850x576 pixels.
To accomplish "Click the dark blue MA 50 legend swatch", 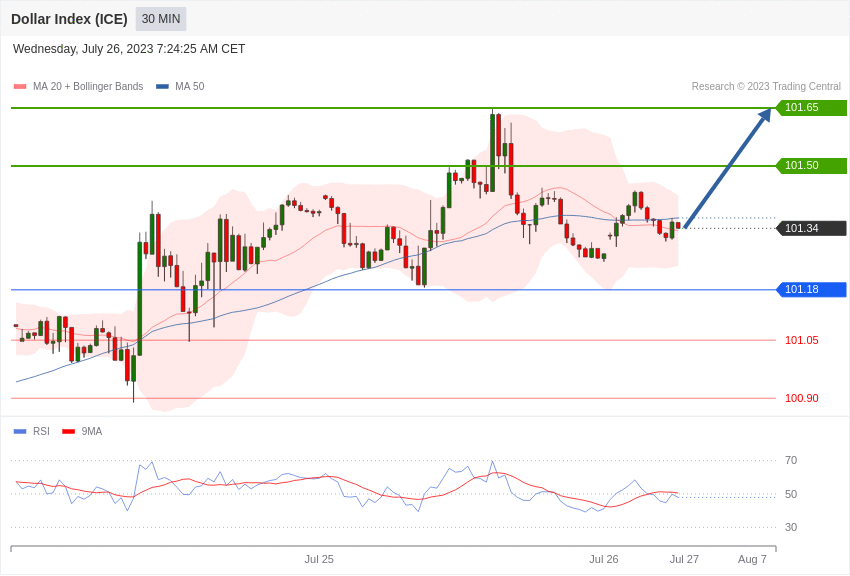I will tap(162, 87).
